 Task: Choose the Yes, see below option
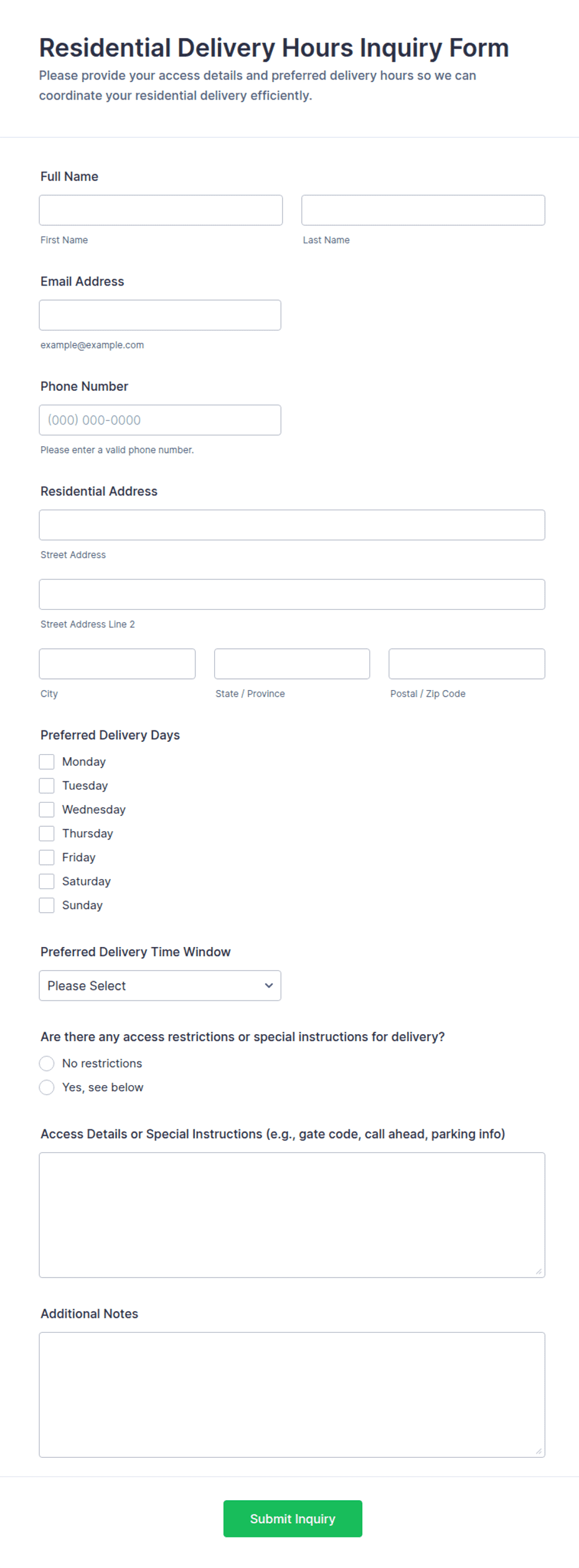point(47,1087)
